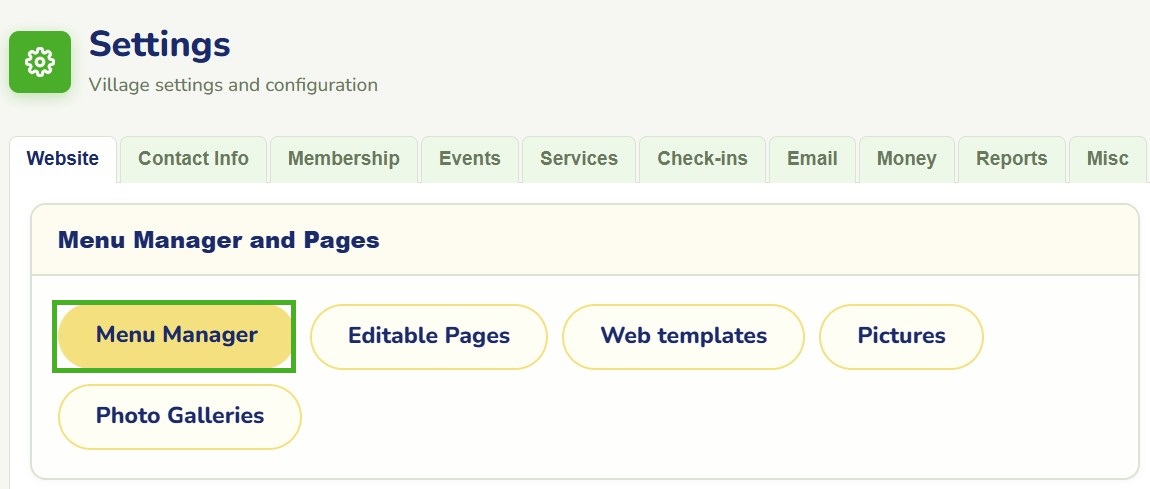Click the Pictures button
This screenshot has height=489, width=1150.
pyautogui.click(x=901, y=337)
